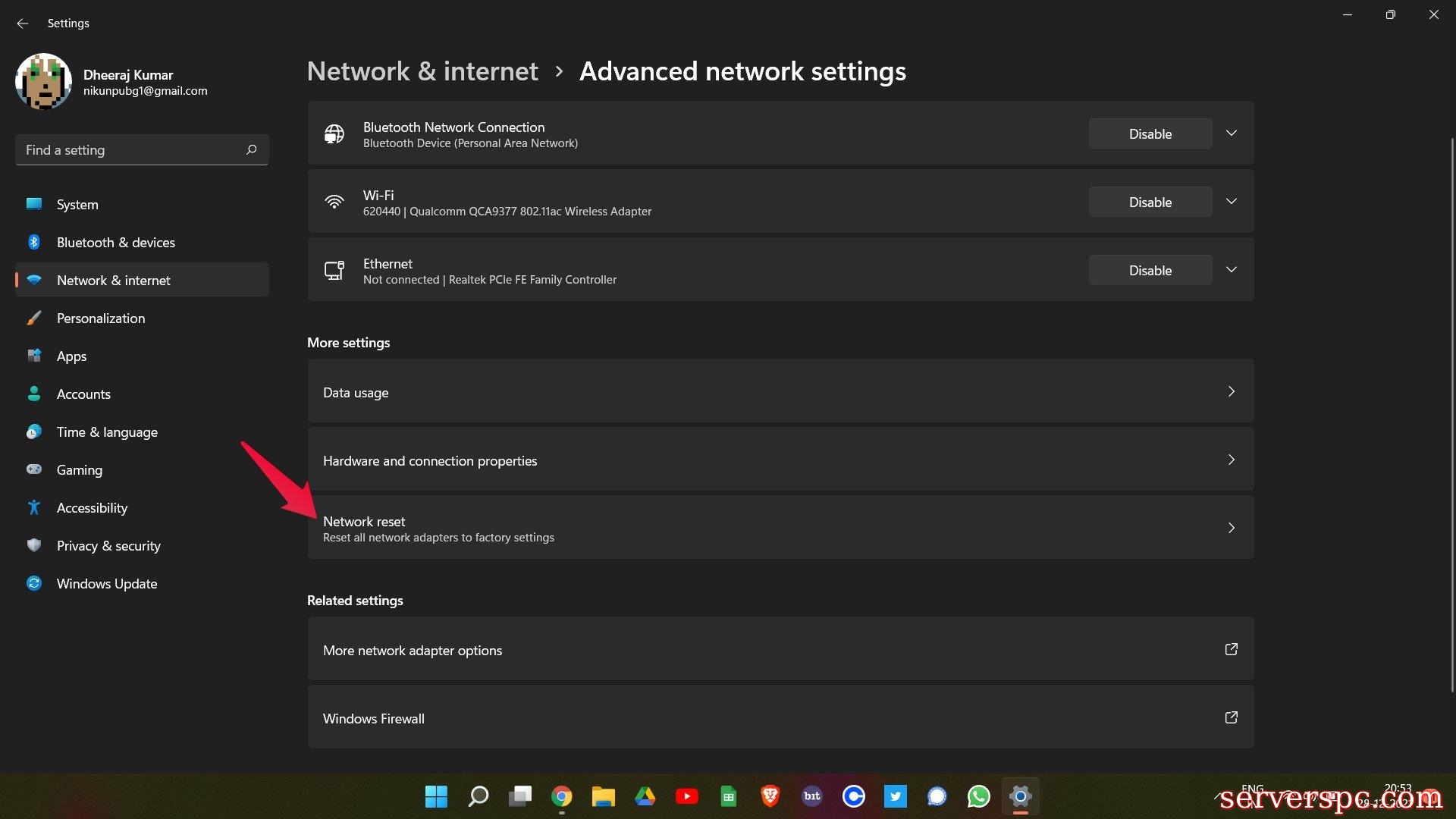Click the back arrow in Settings header
This screenshot has height=819, width=1456.
(x=23, y=24)
